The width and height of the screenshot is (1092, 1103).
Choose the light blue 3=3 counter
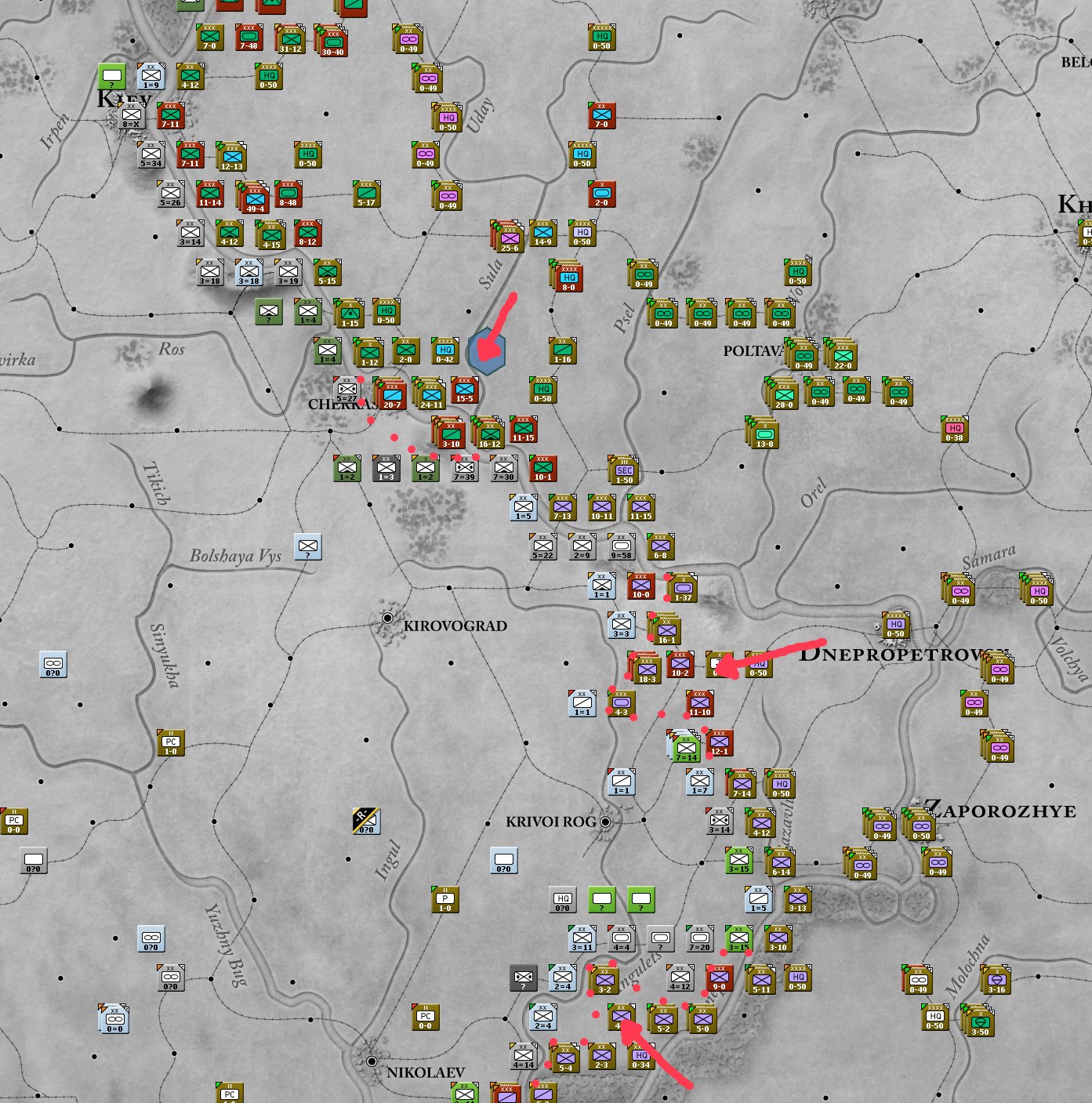[622, 626]
